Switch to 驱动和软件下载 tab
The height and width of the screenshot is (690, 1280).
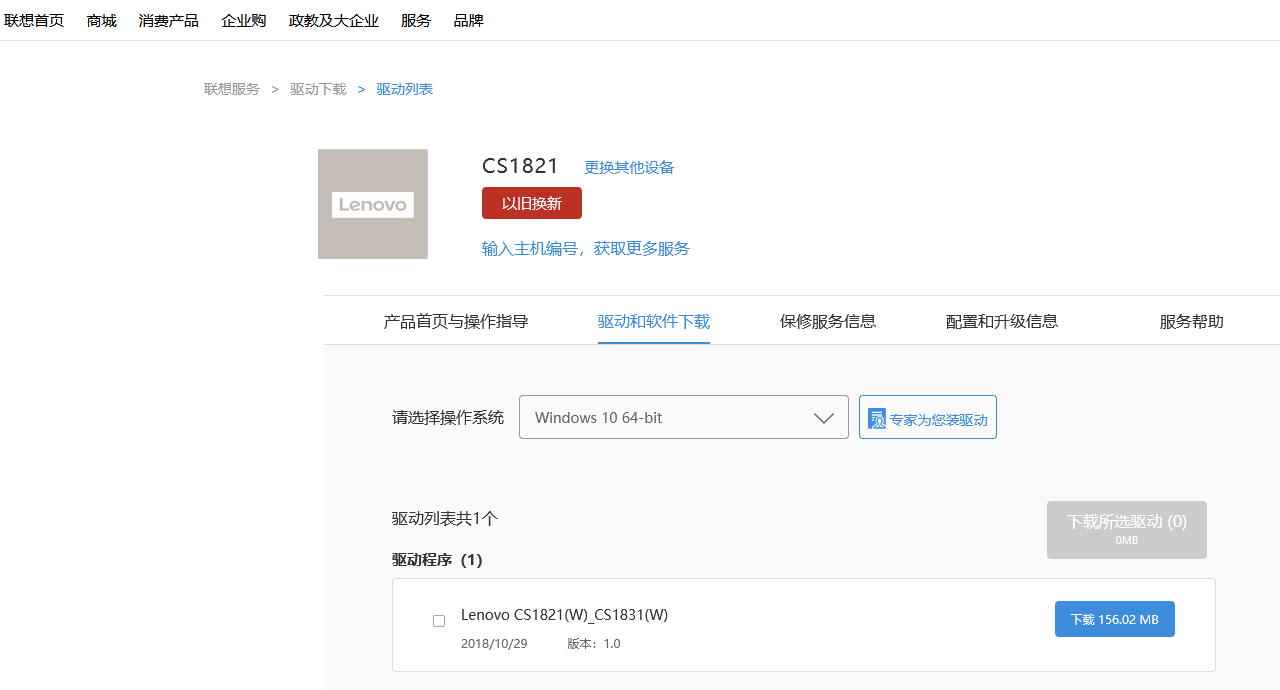point(654,321)
